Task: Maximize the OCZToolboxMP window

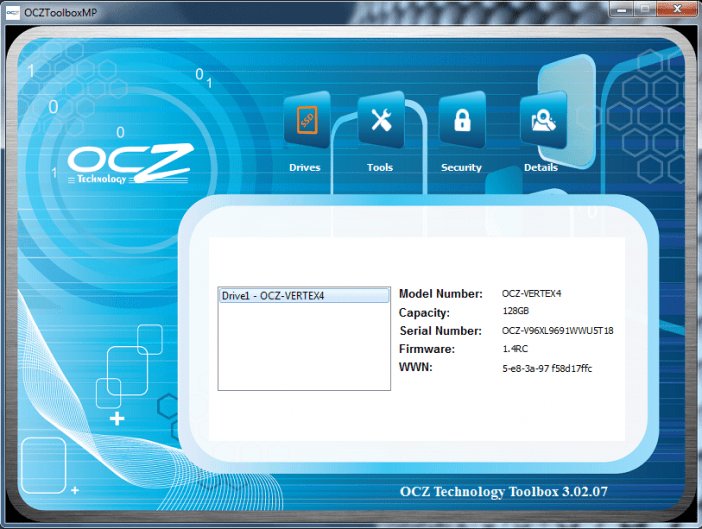Action: (644, 9)
